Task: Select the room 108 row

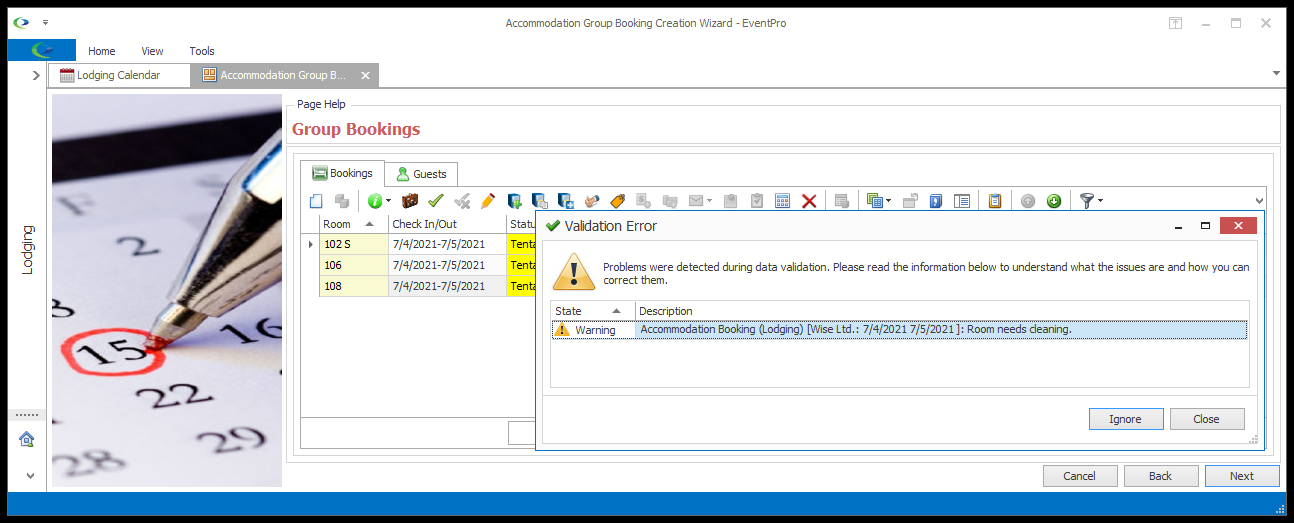Action: (x=420, y=286)
